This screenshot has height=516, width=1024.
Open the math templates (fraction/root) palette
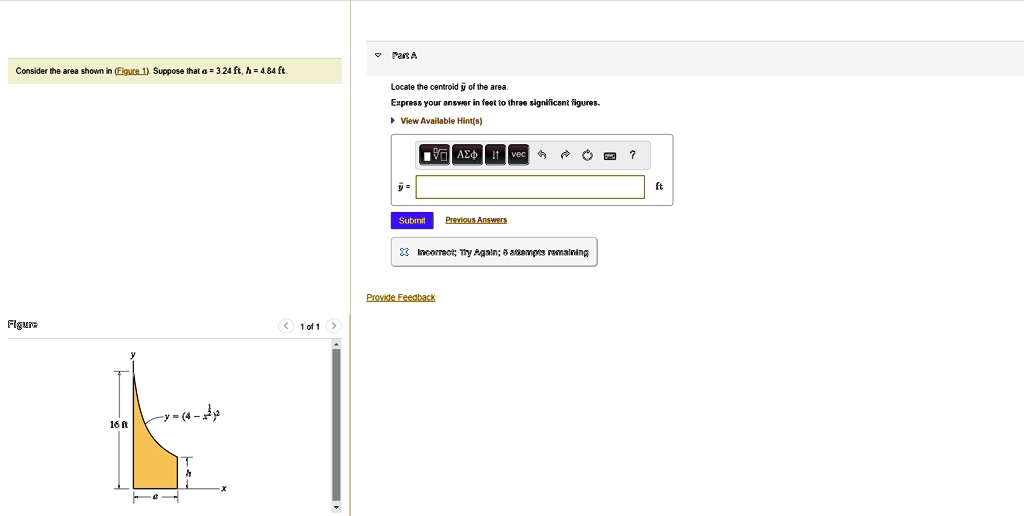point(435,155)
